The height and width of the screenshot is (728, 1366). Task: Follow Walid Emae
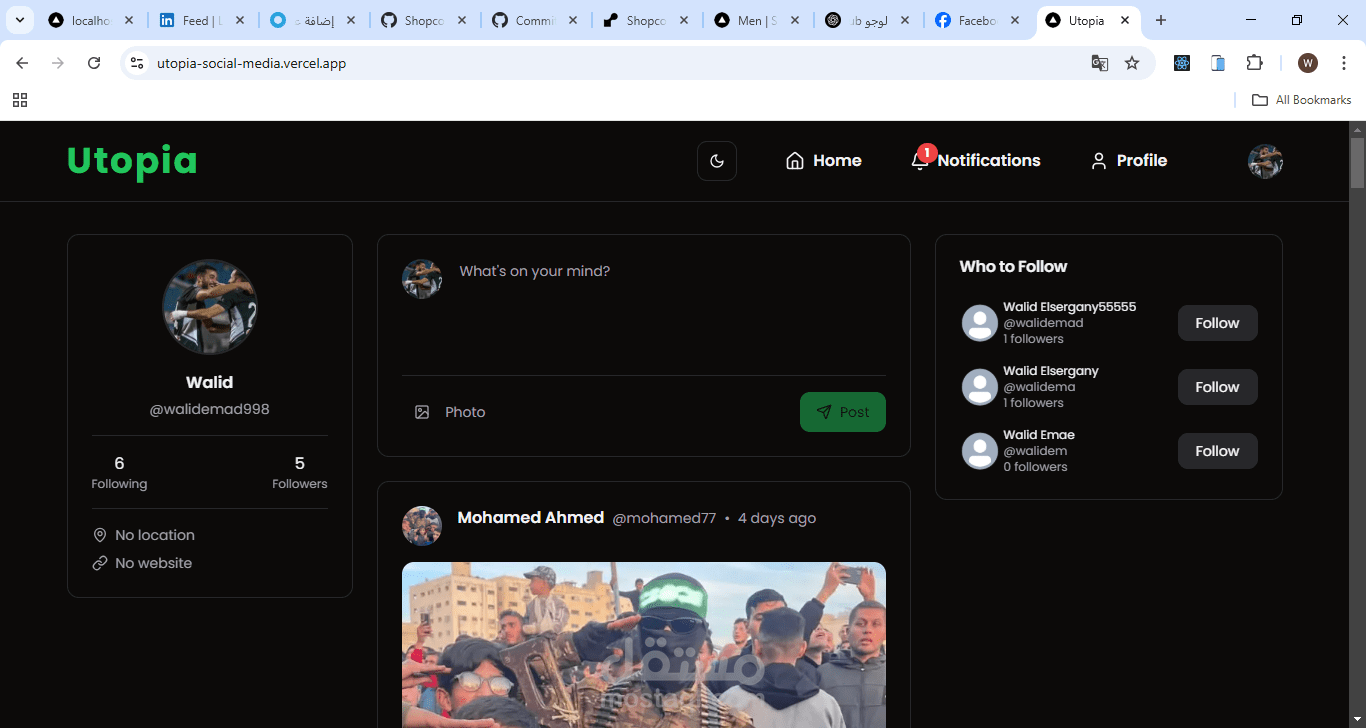(x=1217, y=451)
